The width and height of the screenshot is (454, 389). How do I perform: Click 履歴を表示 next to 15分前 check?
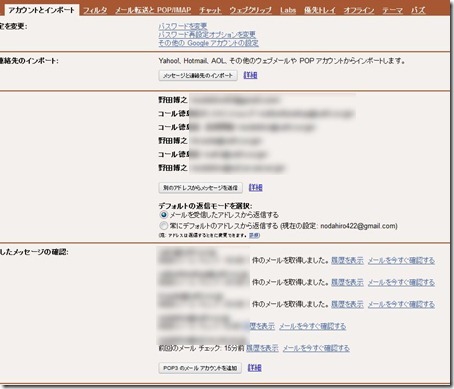click(x=262, y=348)
